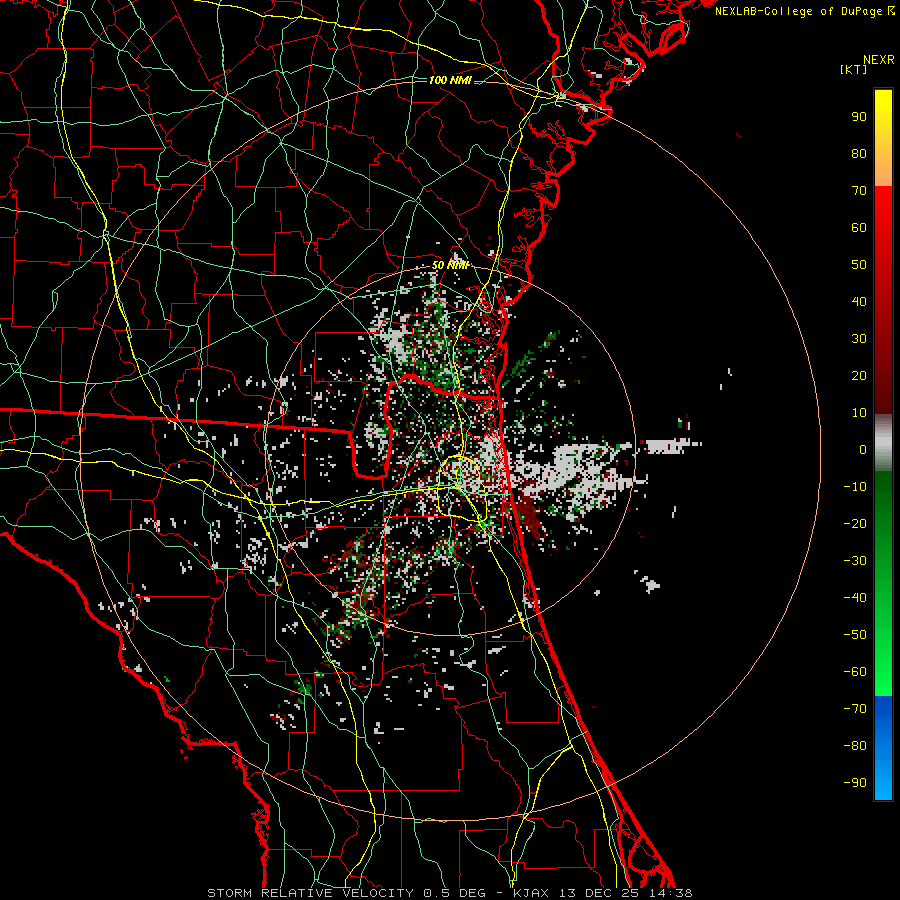Viewport: 900px width, 900px height.
Task: Click the 60 value on velocity scale
Action: click(x=859, y=228)
